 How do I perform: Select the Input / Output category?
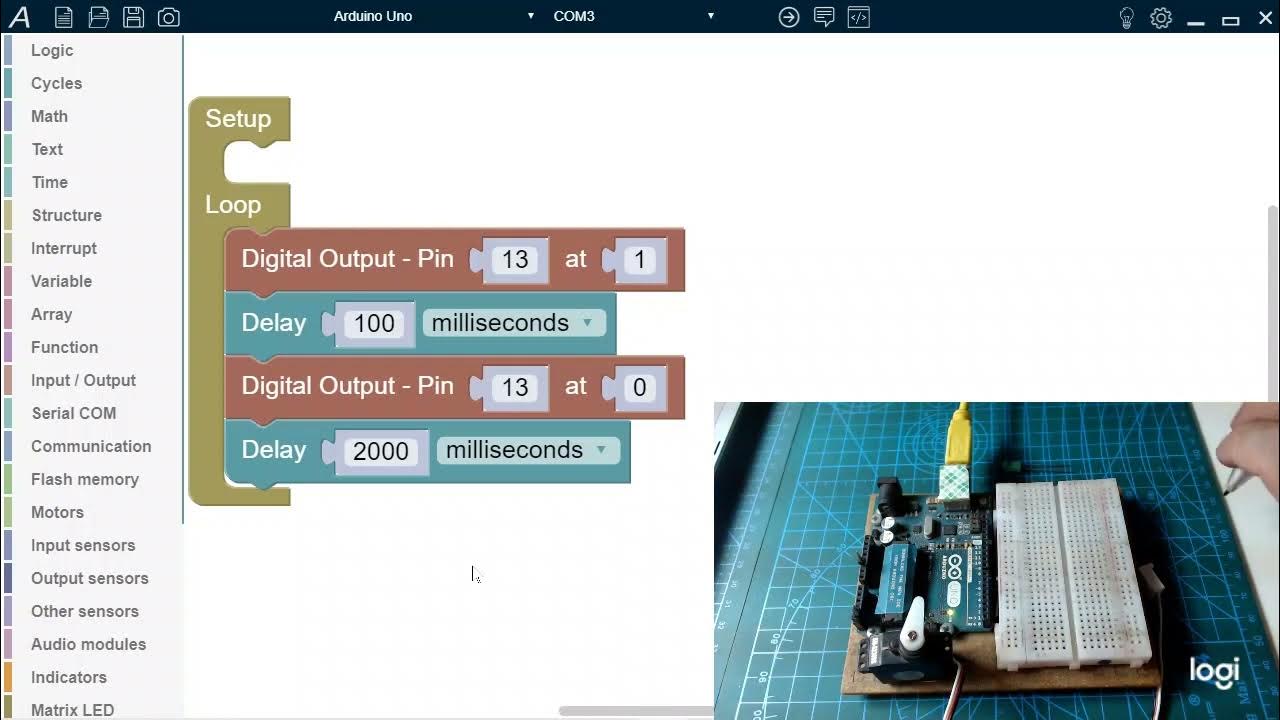tap(83, 380)
